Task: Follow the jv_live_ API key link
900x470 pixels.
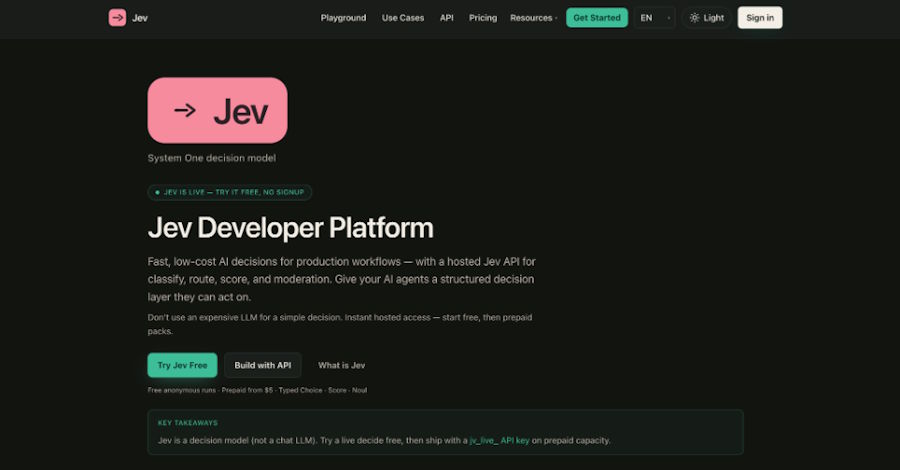Action: [499, 441]
